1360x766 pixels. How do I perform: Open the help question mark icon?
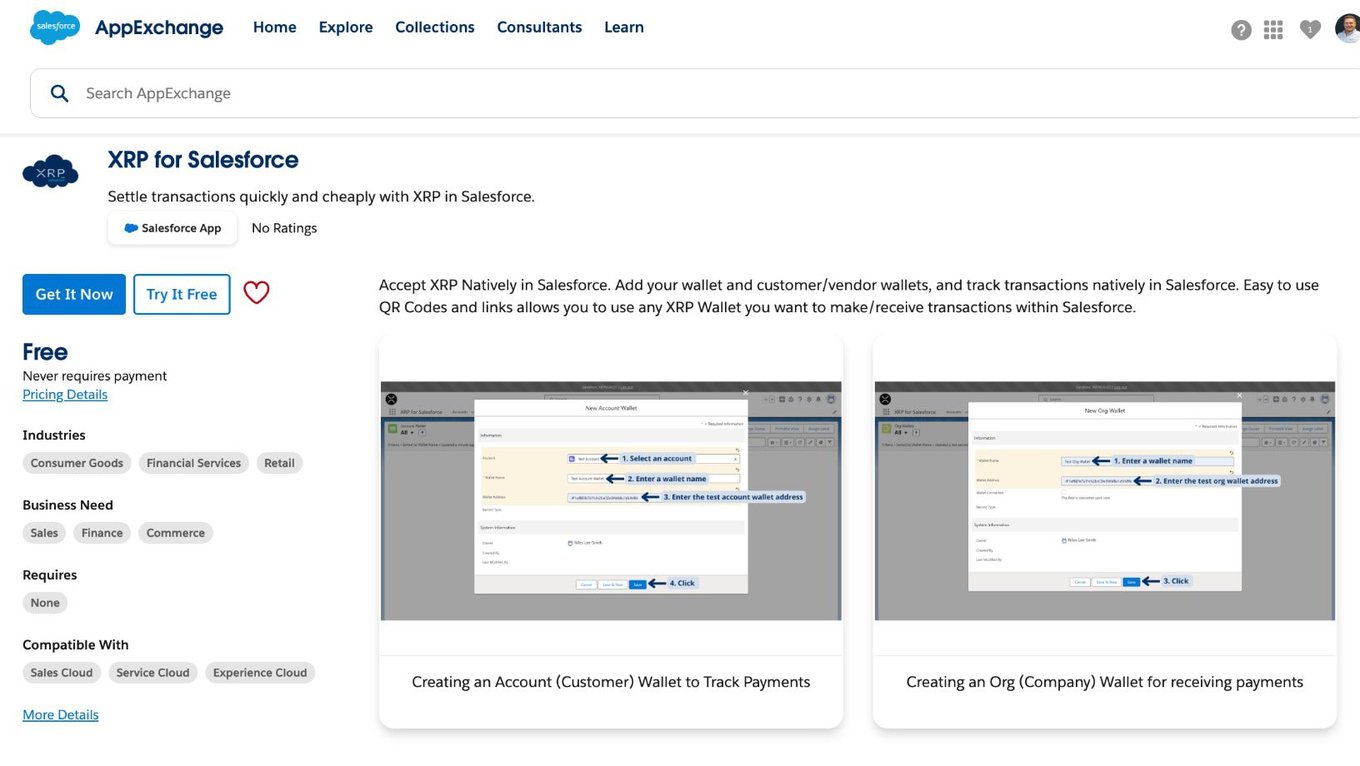coord(1241,30)
